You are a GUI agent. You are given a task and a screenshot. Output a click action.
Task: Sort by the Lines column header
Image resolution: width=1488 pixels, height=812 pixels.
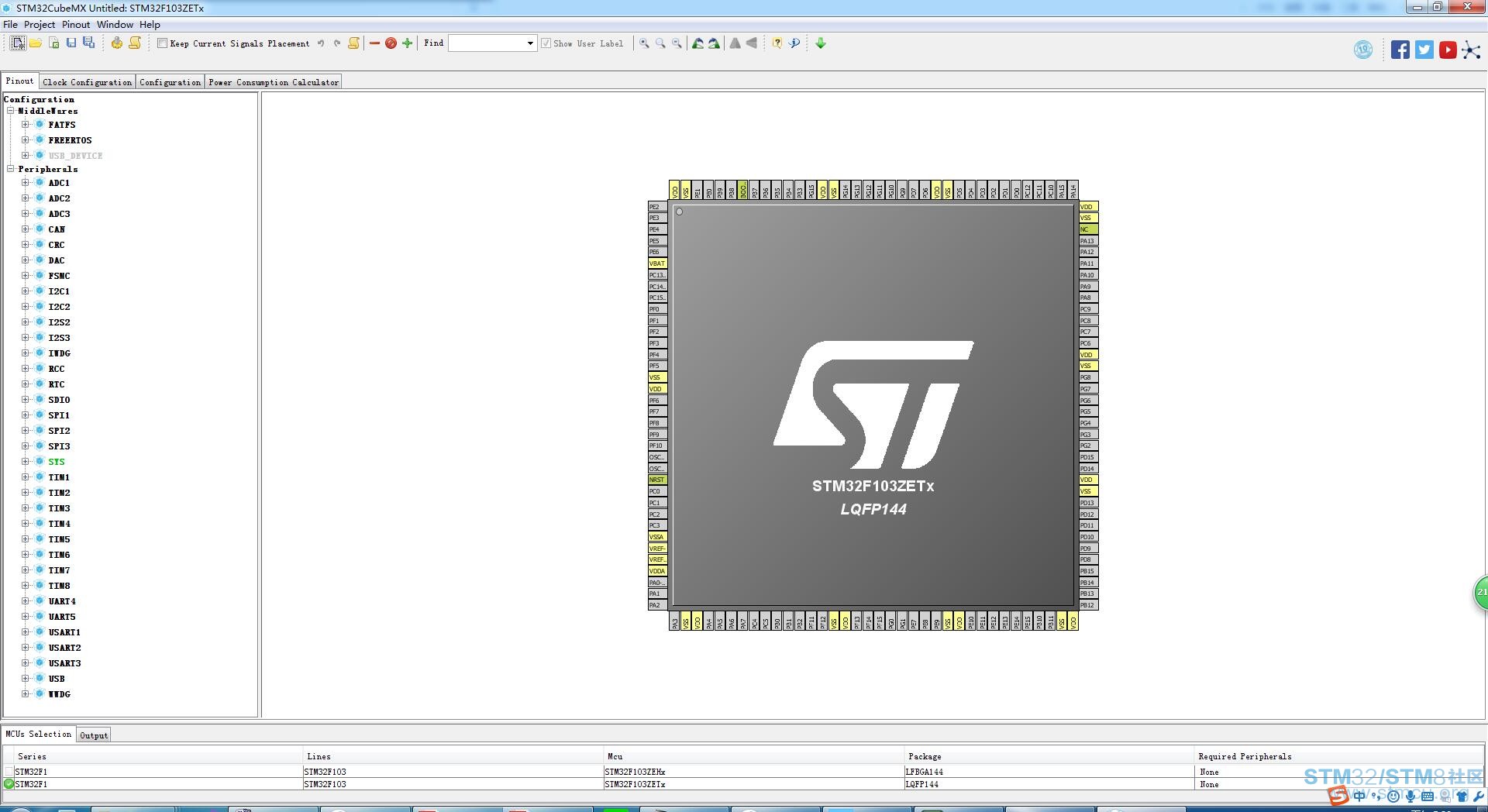tap(453, 756)
